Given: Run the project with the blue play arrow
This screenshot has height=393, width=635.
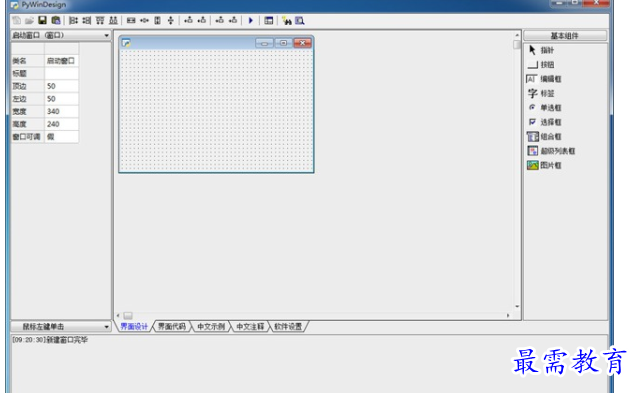Looking at the screenshot, I should click(x=251, y=20).
